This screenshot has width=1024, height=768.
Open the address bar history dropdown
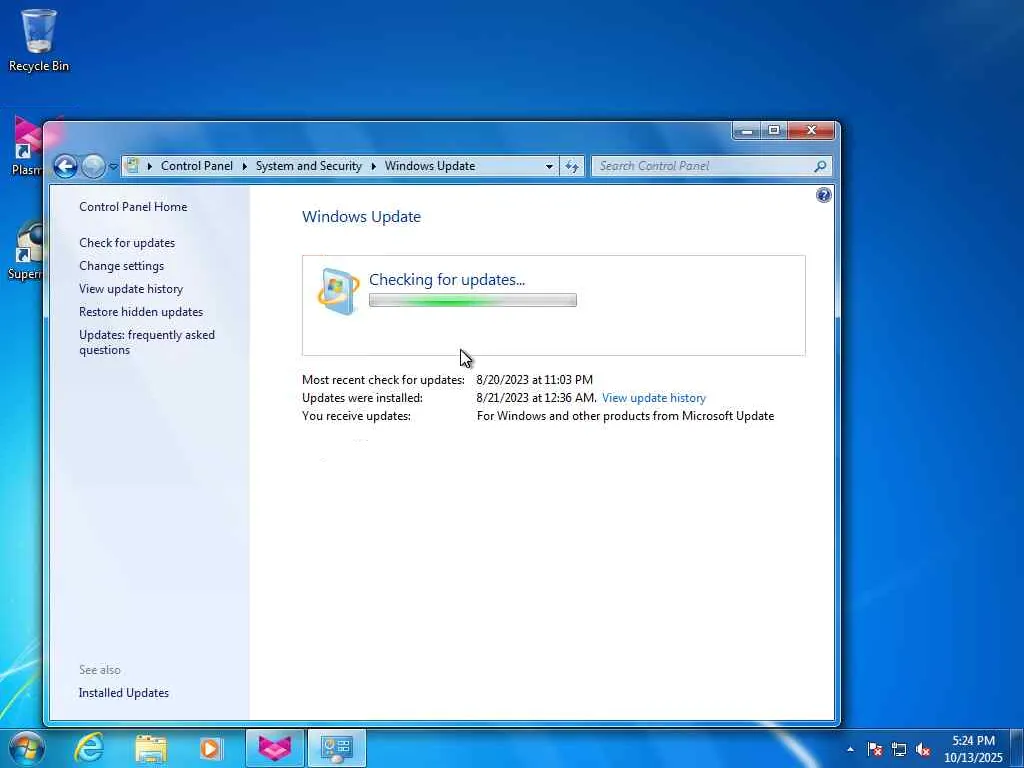coord(549,167)
